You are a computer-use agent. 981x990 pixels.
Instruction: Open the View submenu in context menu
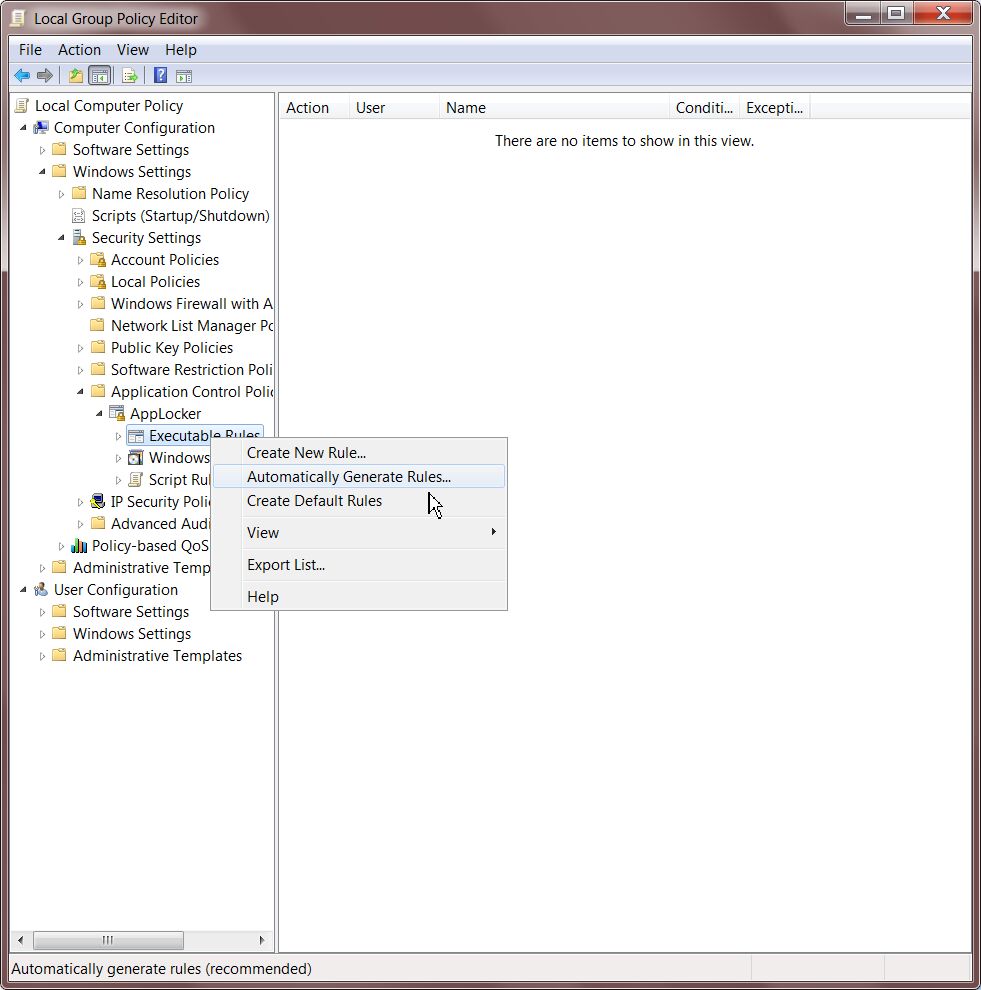point(359,533)
